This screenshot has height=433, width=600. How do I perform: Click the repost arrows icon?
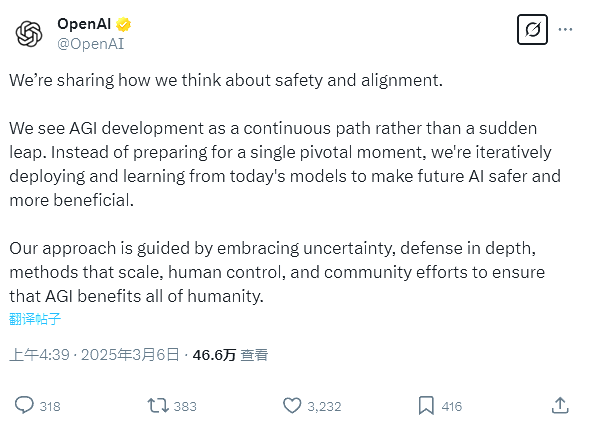click(x=157, y=405)
